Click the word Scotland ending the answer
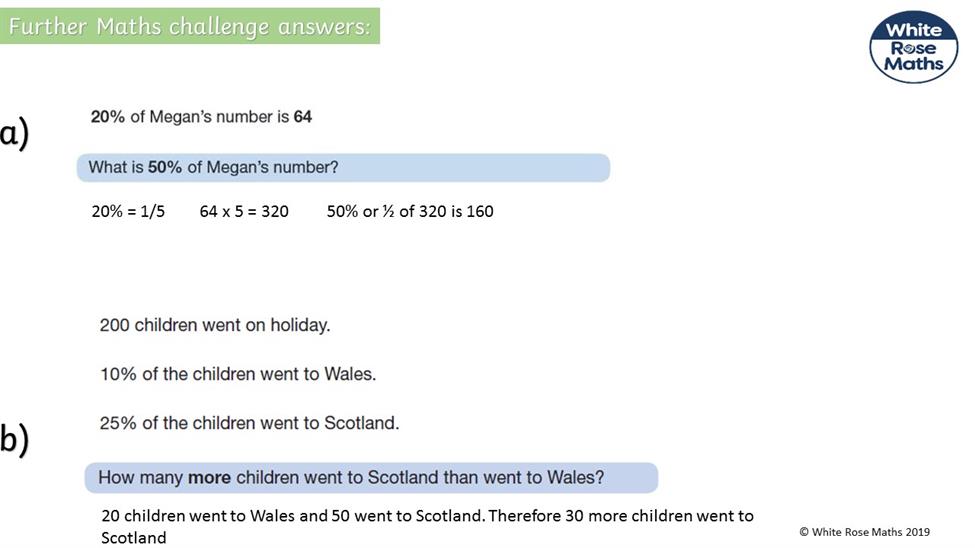975x548 pixels. pyautogui.click(x=134, y=537)
